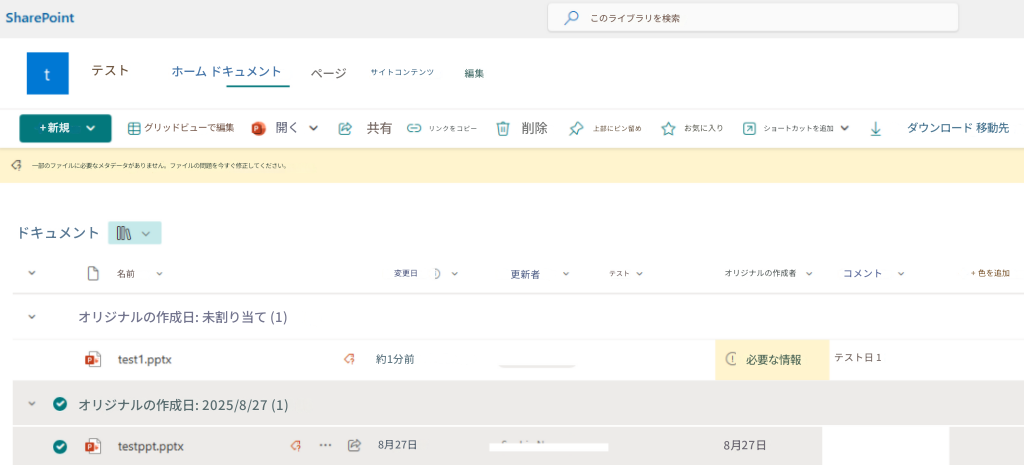Click the ダウンロード command
The width and height of the screenshot is (1024, 465).
point(939,128)
